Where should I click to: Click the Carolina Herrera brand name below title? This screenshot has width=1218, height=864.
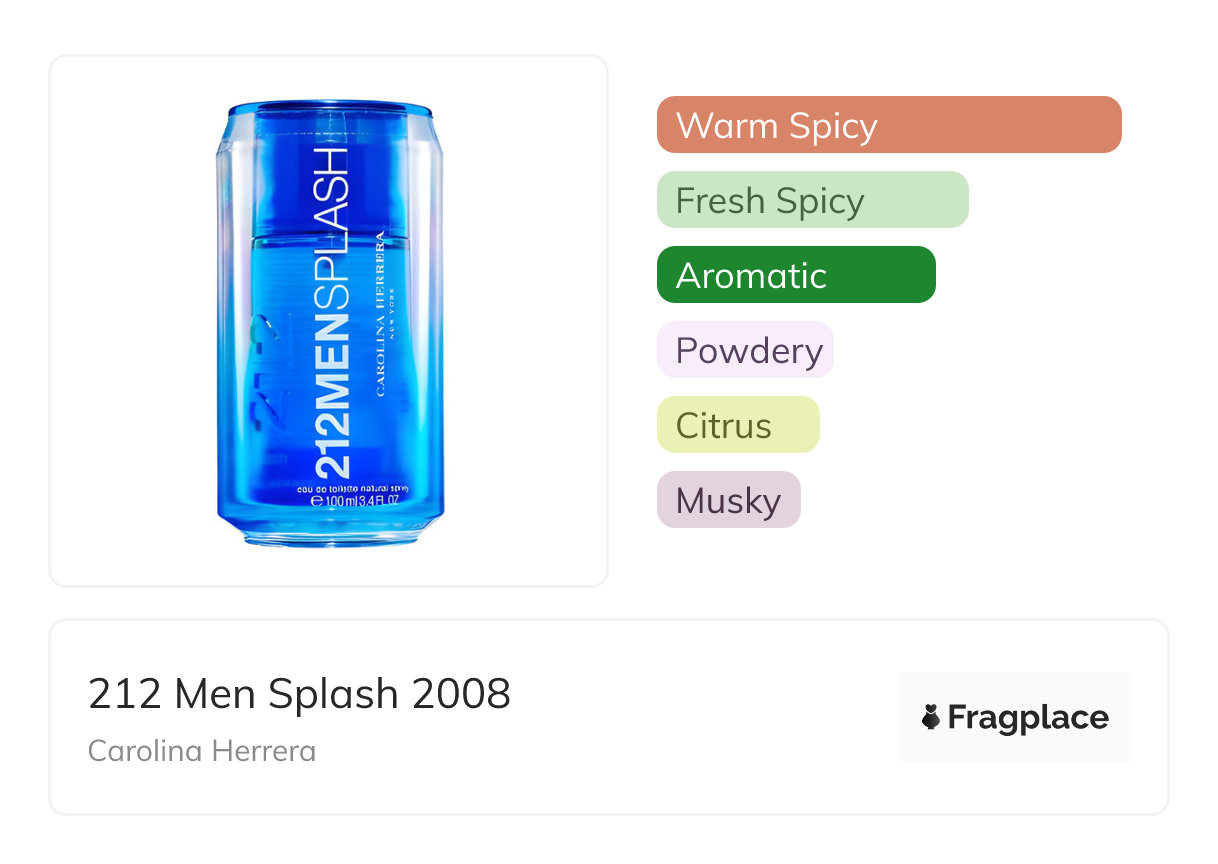point(202,750)
